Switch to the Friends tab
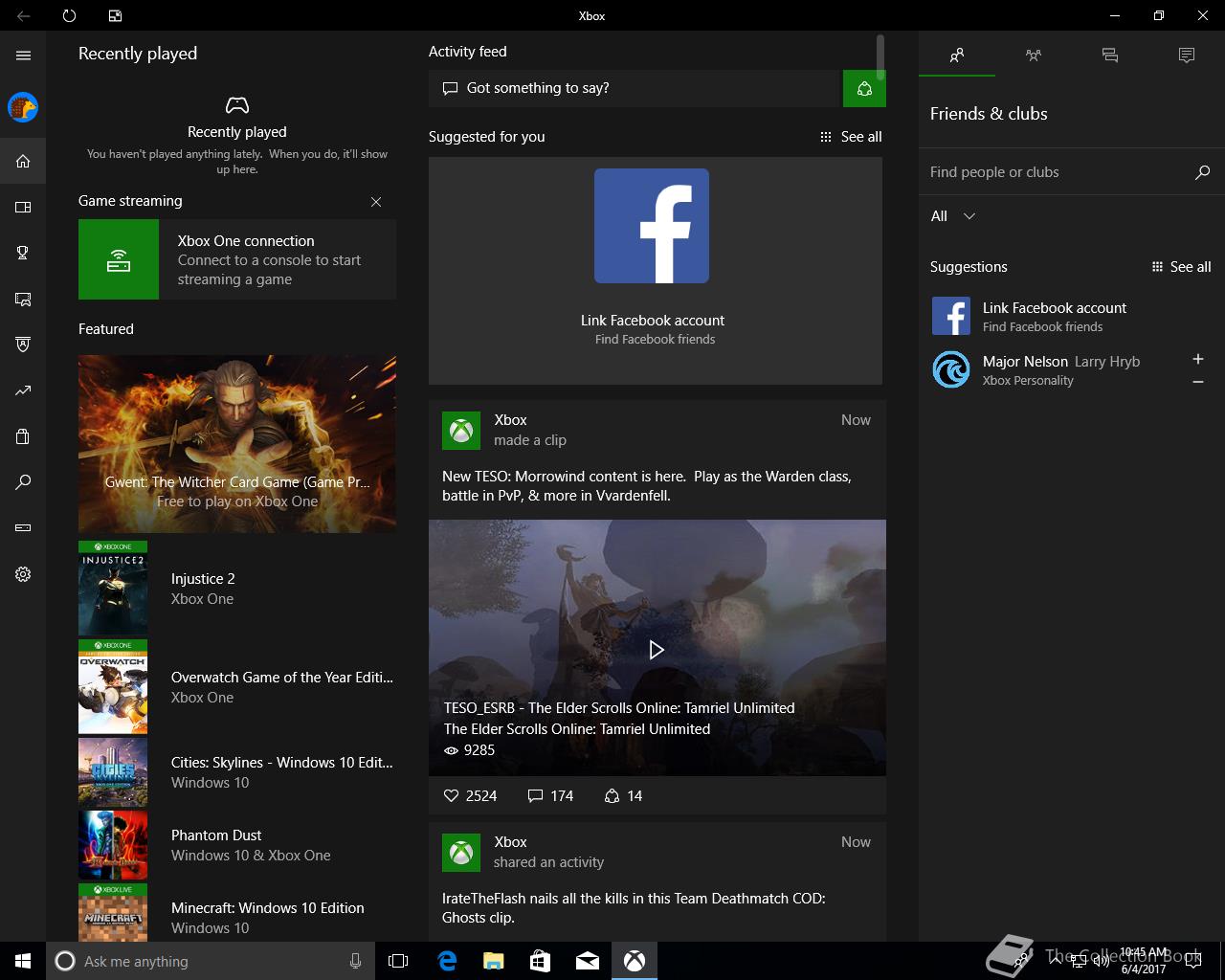 coord(957,56)
